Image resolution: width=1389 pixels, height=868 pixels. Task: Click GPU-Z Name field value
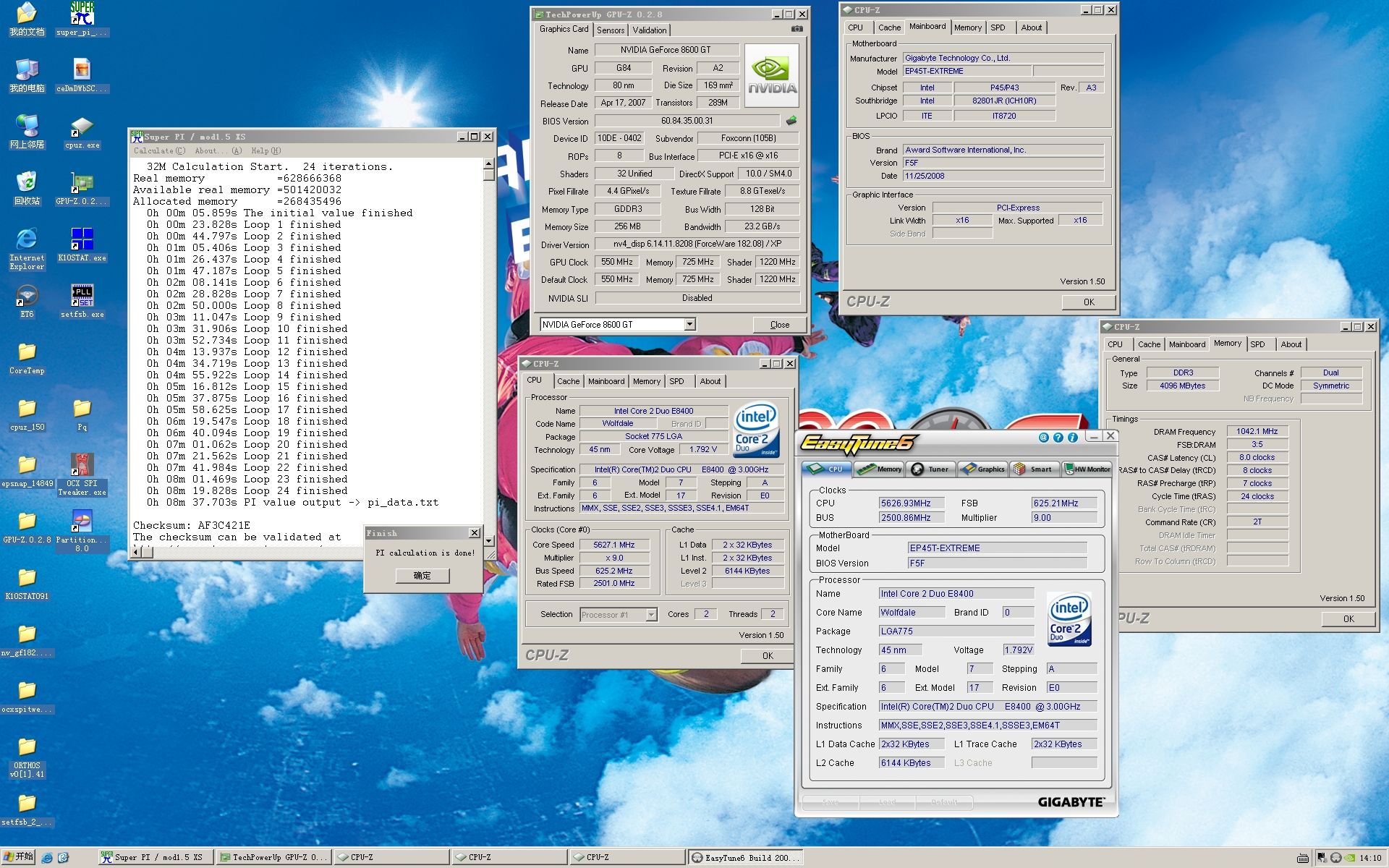(x=666, y=50)
